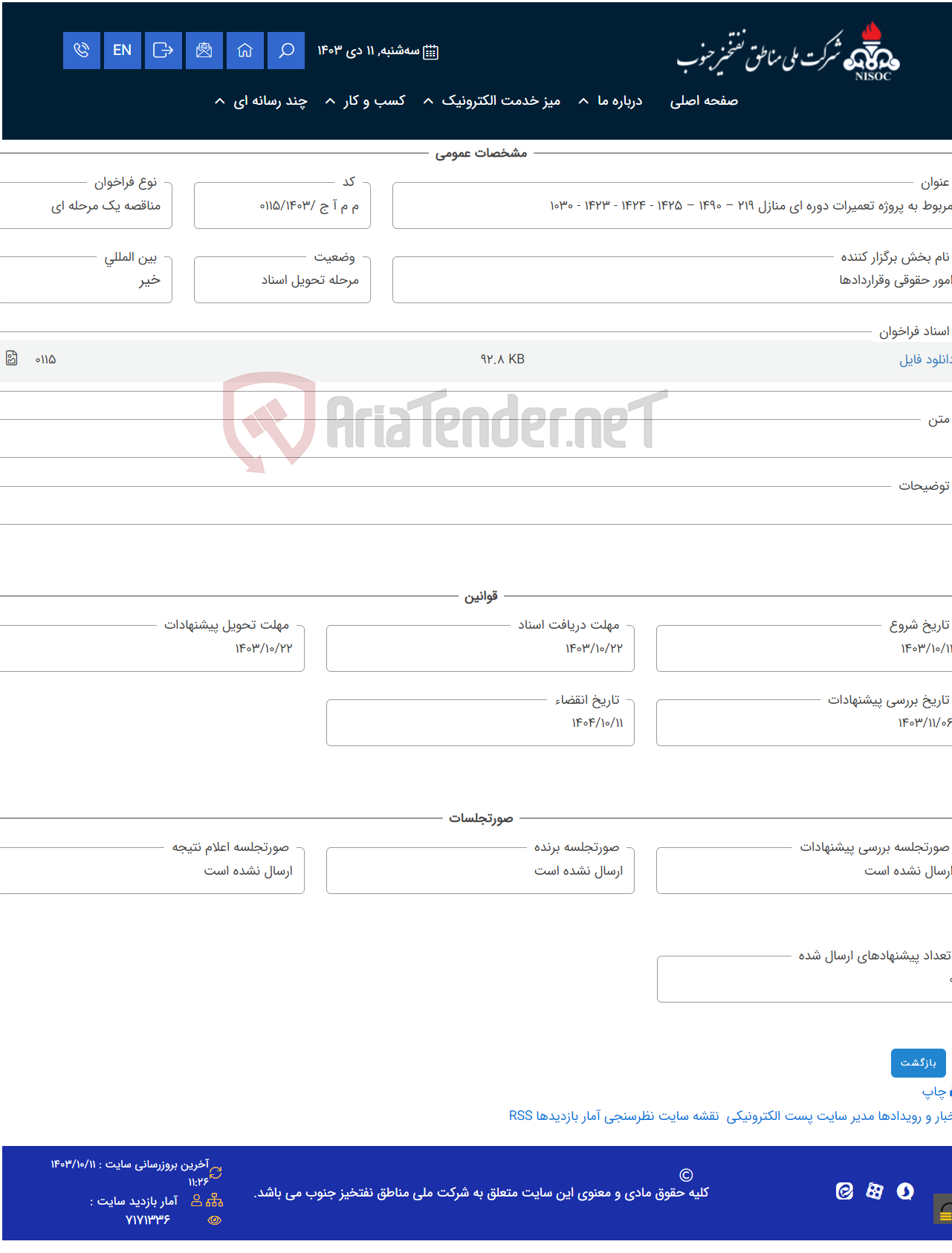Expand chevron next to میز خدمت الکترونیک
952x1253 pixels.
[x=428, y=101]
